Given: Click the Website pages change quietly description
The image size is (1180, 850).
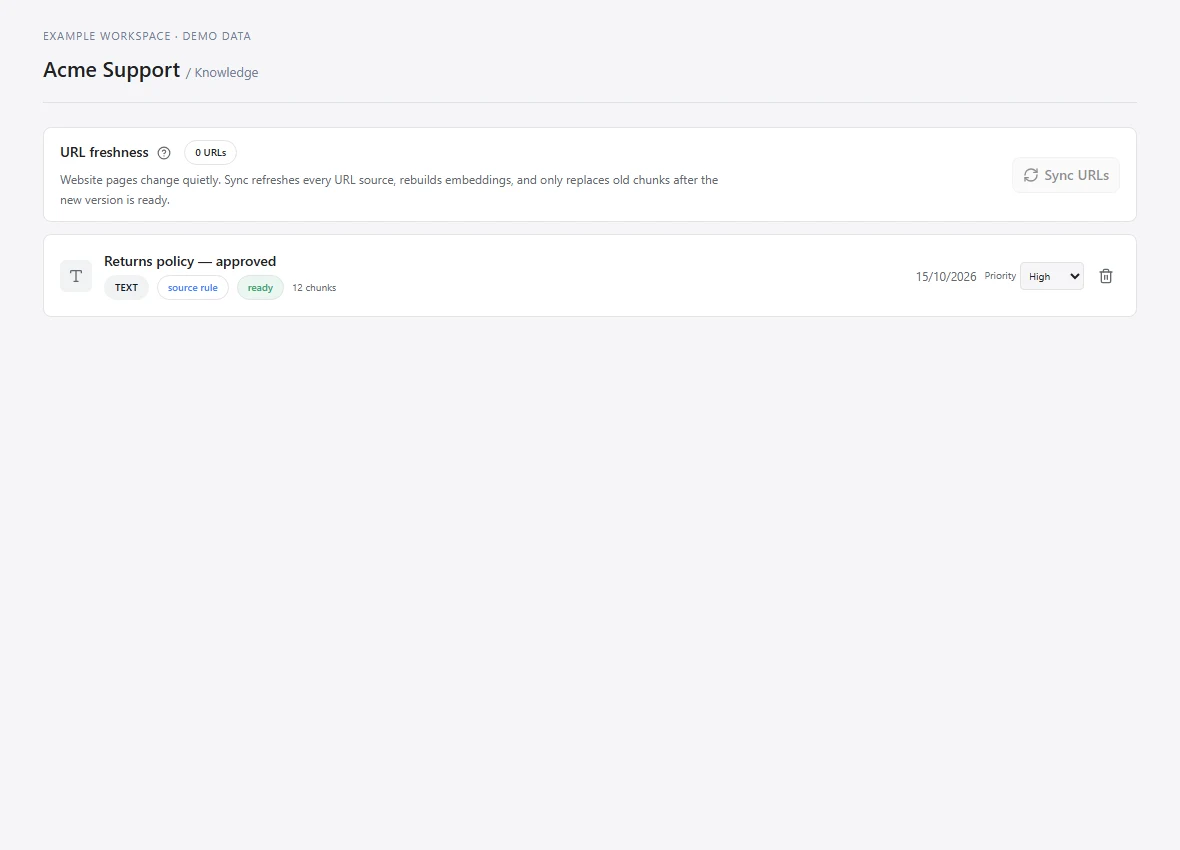Looking at the screenshot, I should [x=389, y=190].
